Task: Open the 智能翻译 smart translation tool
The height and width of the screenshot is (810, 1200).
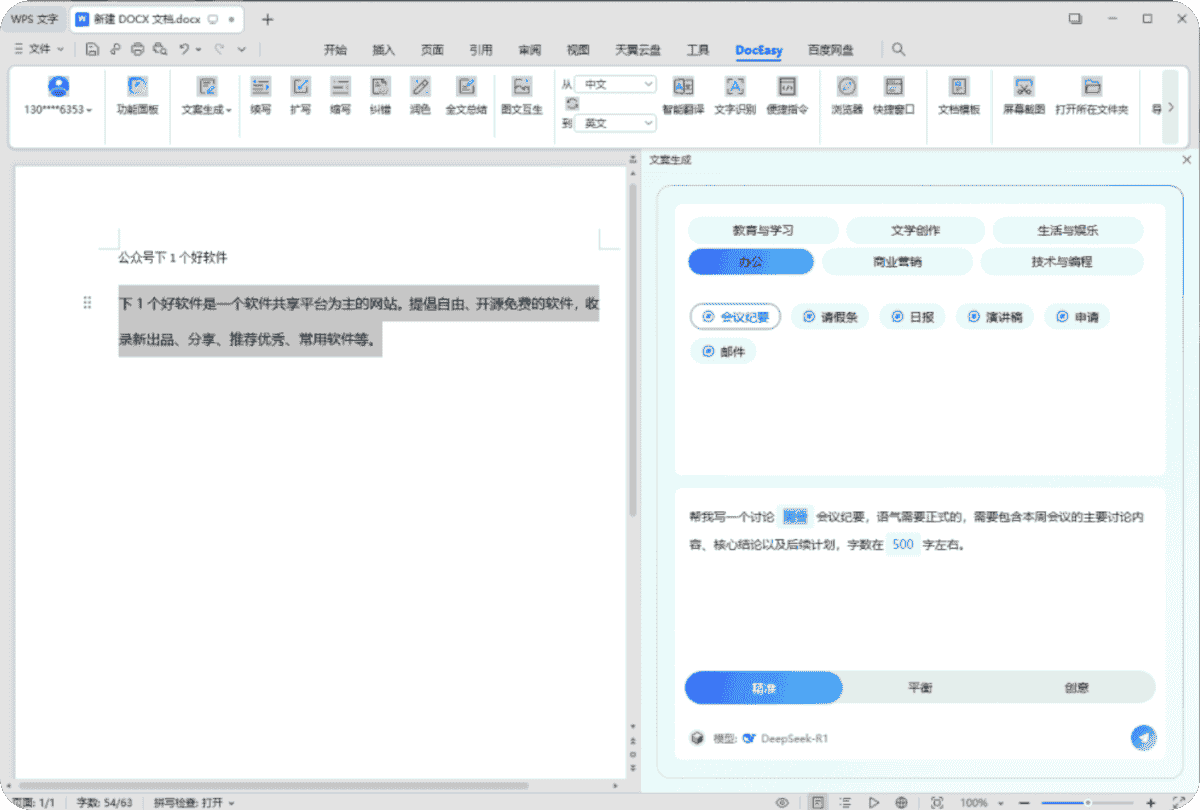Action: click(683, 94)
